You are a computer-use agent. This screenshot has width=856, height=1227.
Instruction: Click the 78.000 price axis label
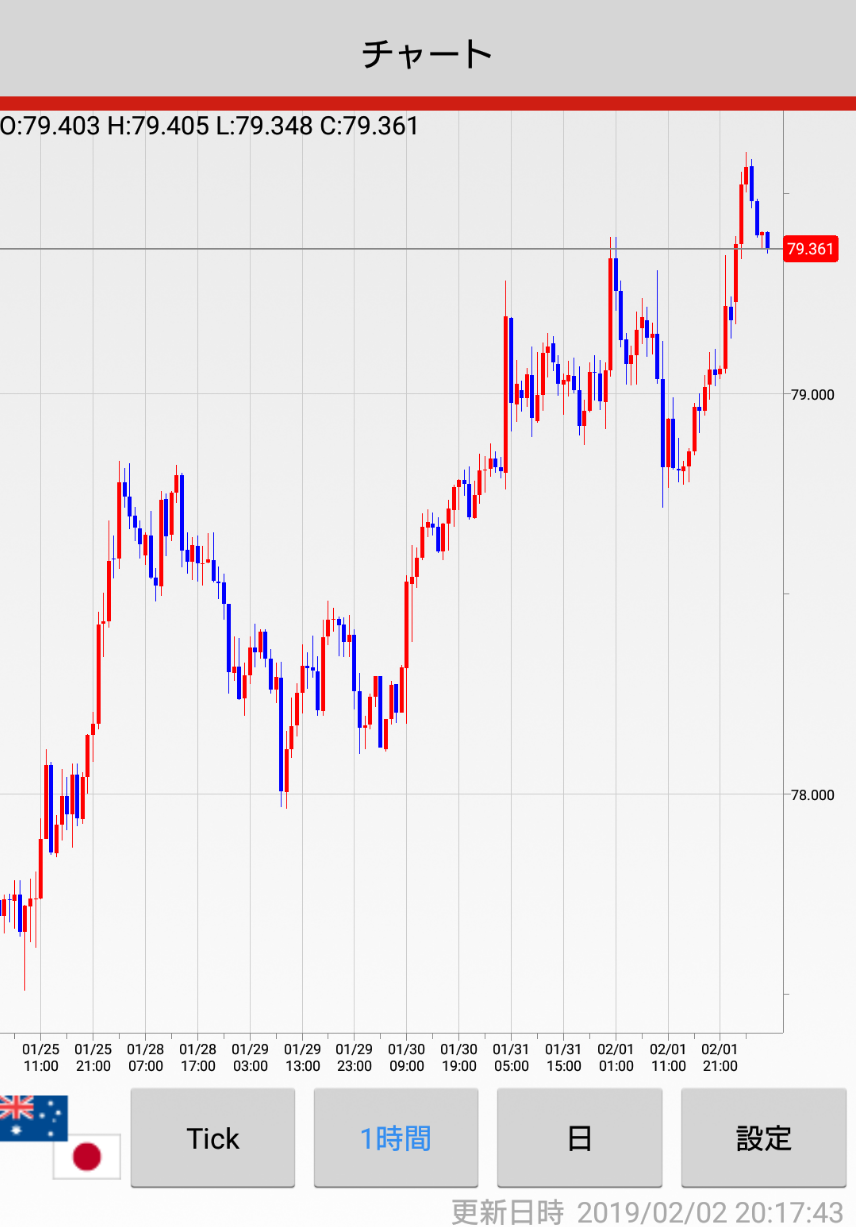(811, 796)
